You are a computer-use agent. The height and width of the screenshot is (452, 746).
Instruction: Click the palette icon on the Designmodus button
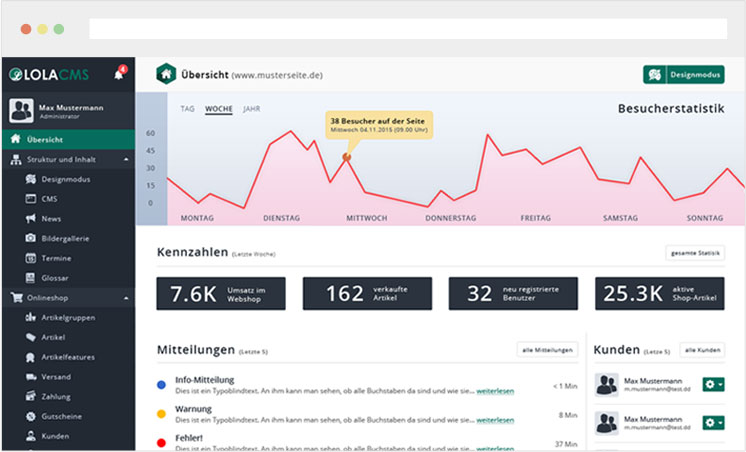pyautogui.click(x=655, y=75)
